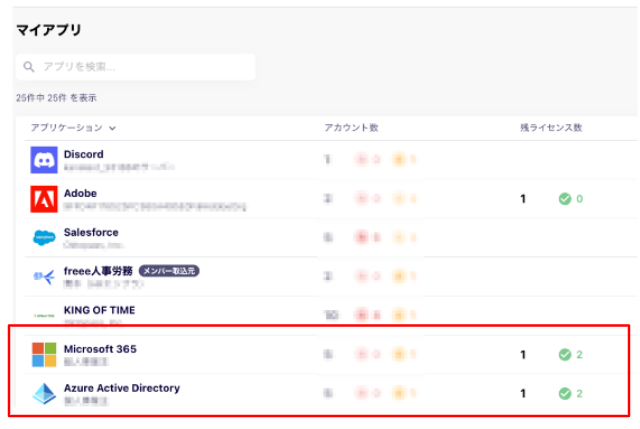Click the マイアプリ page heading
Screen dimensions: 640x429
(49, 30)
